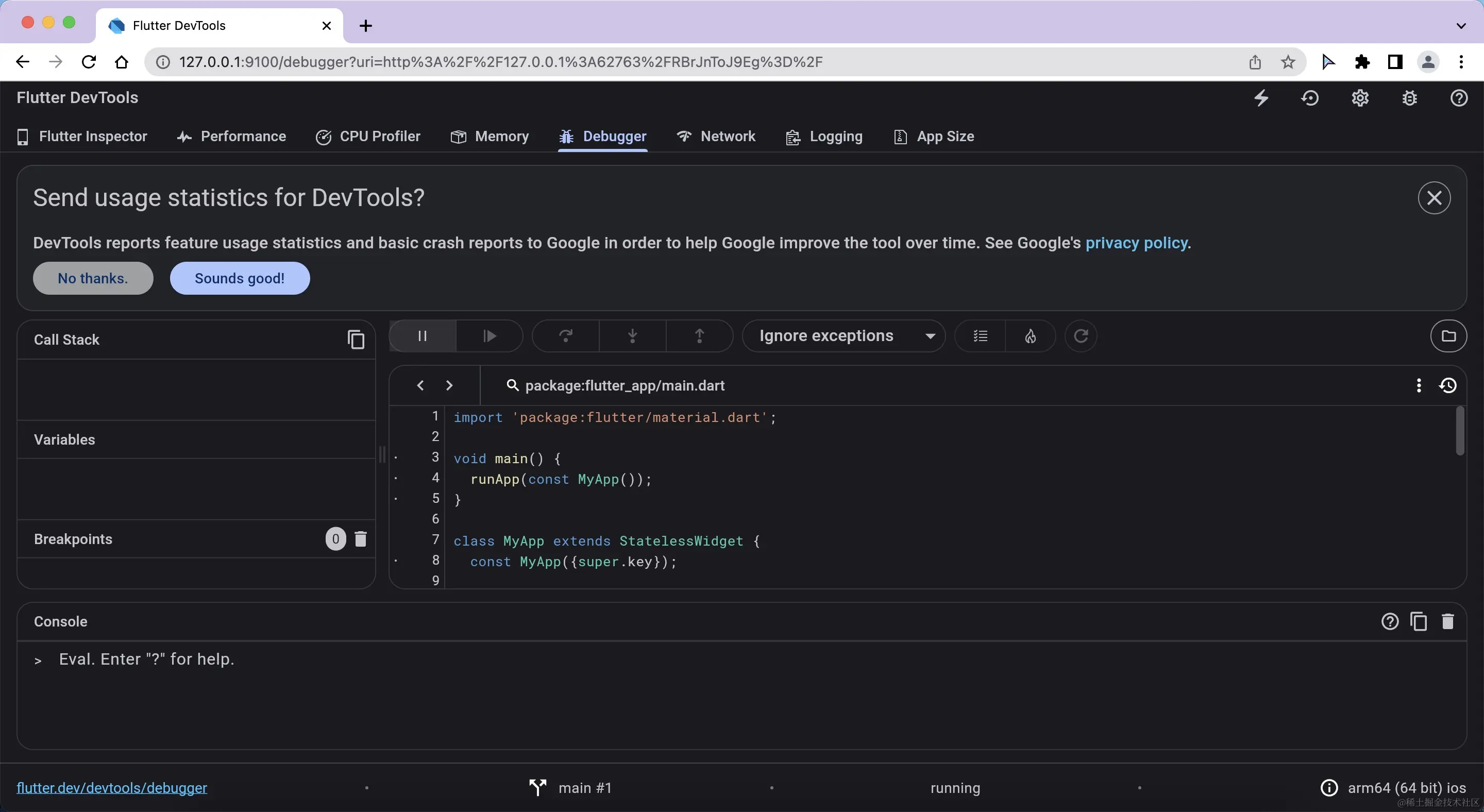
Task: Copy console output to clipboard
Action: pos(1419,621)
